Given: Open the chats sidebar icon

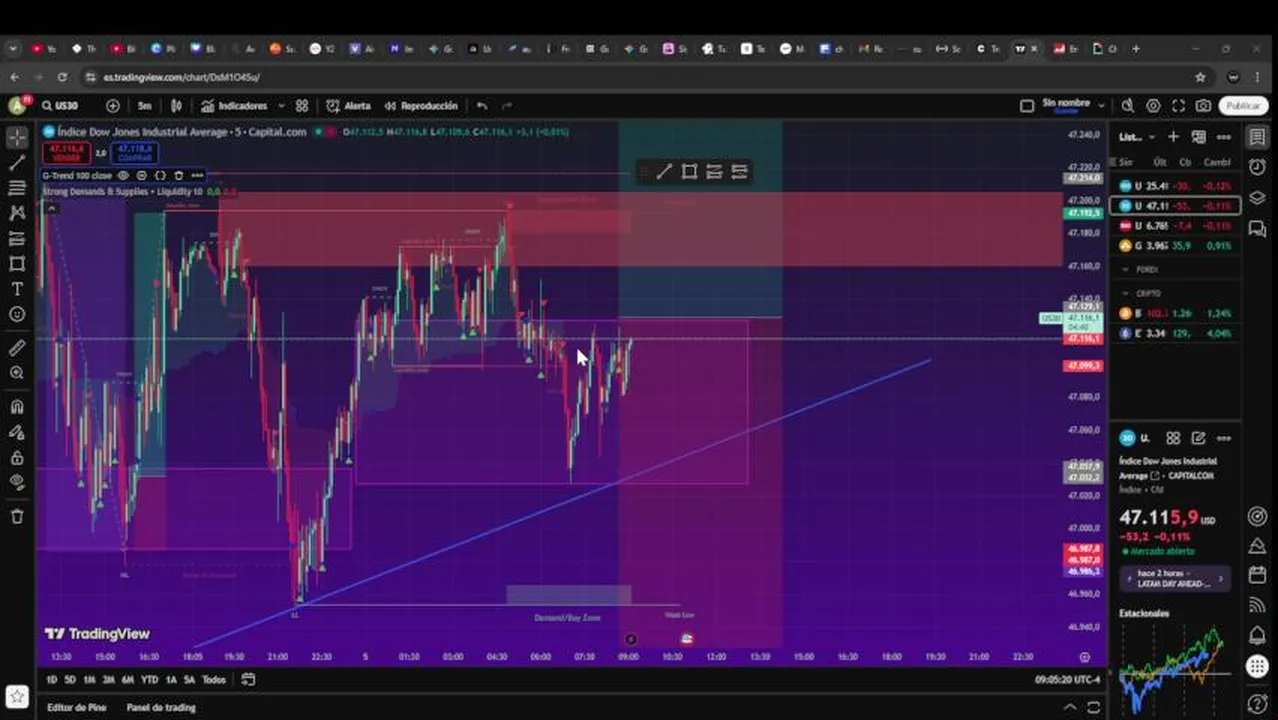Looking at the screenshot, I should coord(1257,229).
